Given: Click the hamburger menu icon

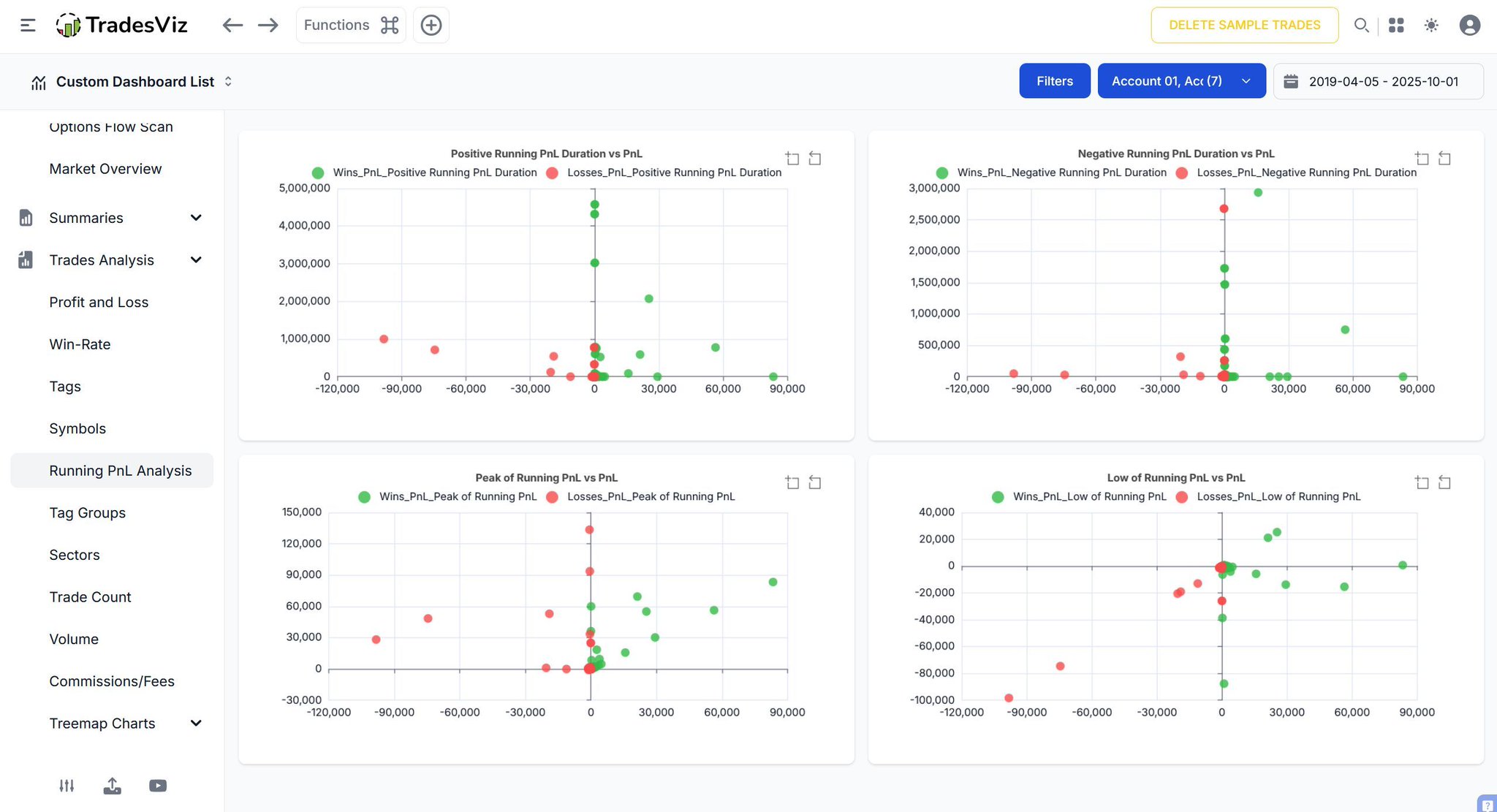Looking at the screenshot, I should 28,26.
